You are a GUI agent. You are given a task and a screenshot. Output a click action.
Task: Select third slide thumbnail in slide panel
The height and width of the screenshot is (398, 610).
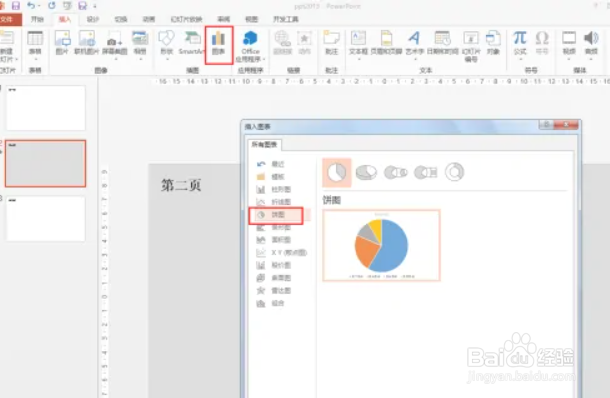(x=46, y=219)
